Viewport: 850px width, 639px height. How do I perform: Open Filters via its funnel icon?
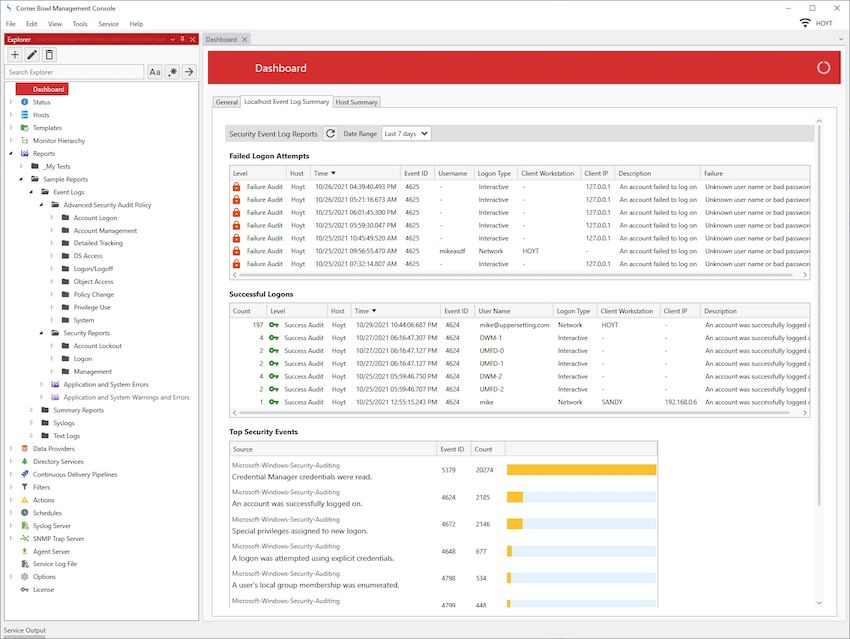[24, 487]
